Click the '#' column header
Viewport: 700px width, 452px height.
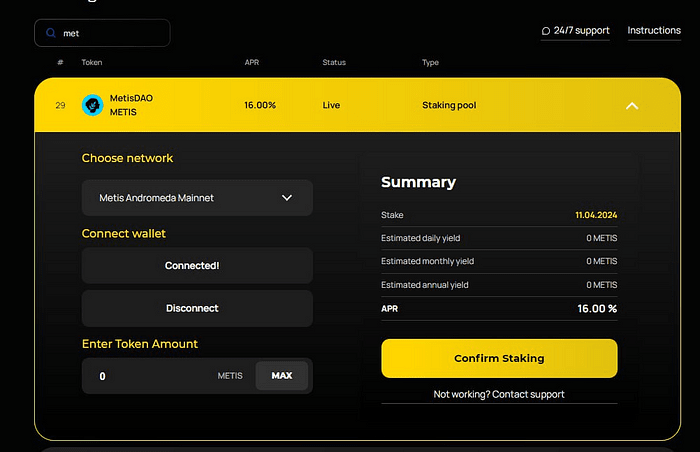tap(60, 63)
